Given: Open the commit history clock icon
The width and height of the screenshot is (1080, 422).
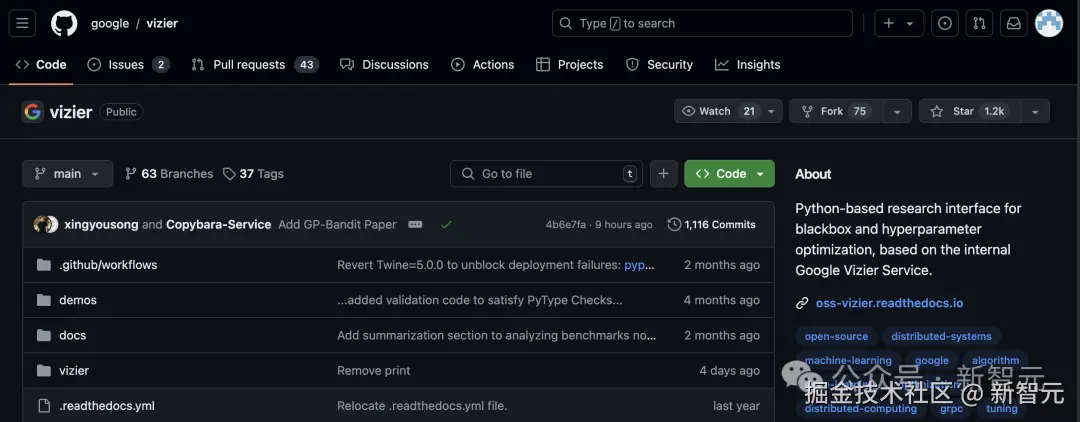Looking at the screenshot, I should [x=674, y=225].
